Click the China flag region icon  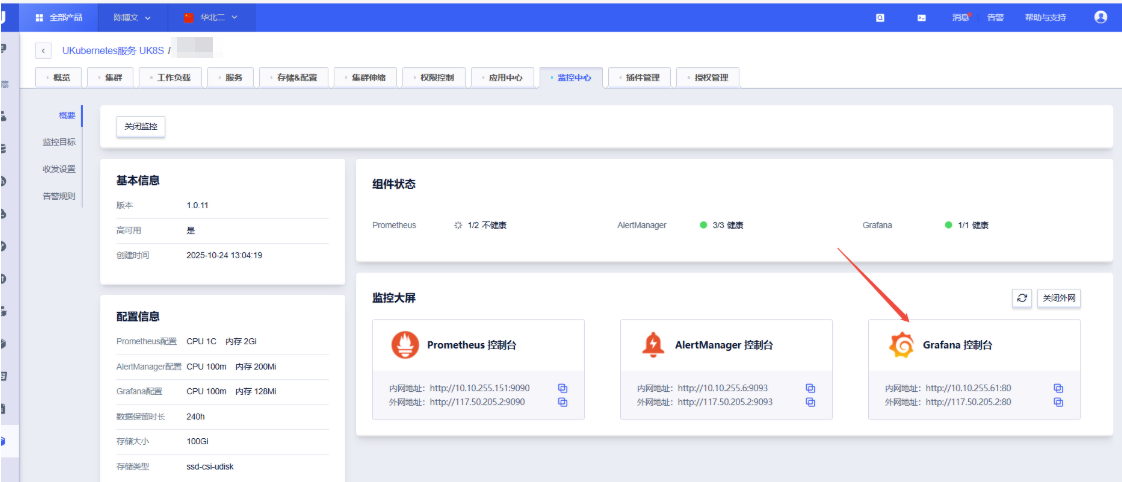click(x=190, y=17)
